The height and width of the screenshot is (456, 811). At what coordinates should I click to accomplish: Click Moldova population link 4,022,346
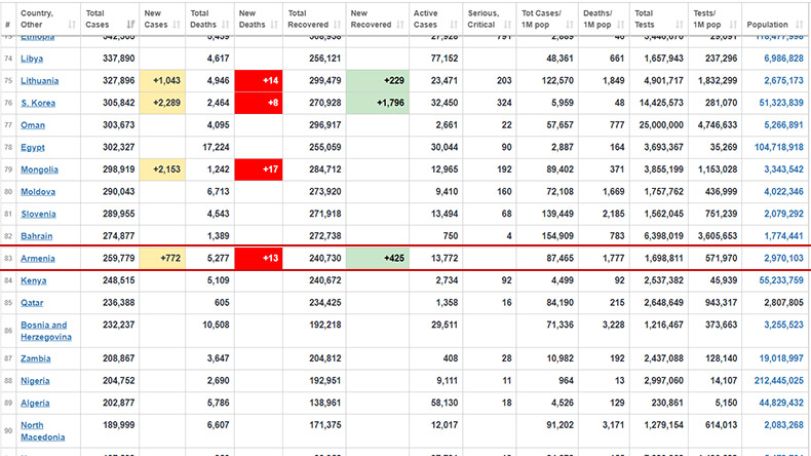(784, 192)
